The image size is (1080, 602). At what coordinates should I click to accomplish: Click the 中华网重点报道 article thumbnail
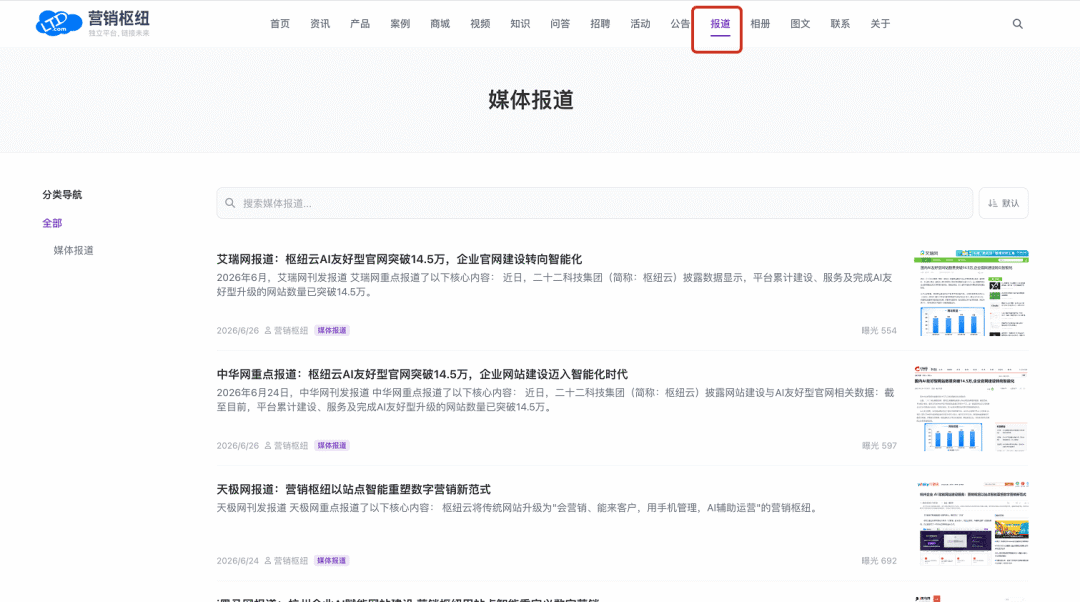click(970, 408)
